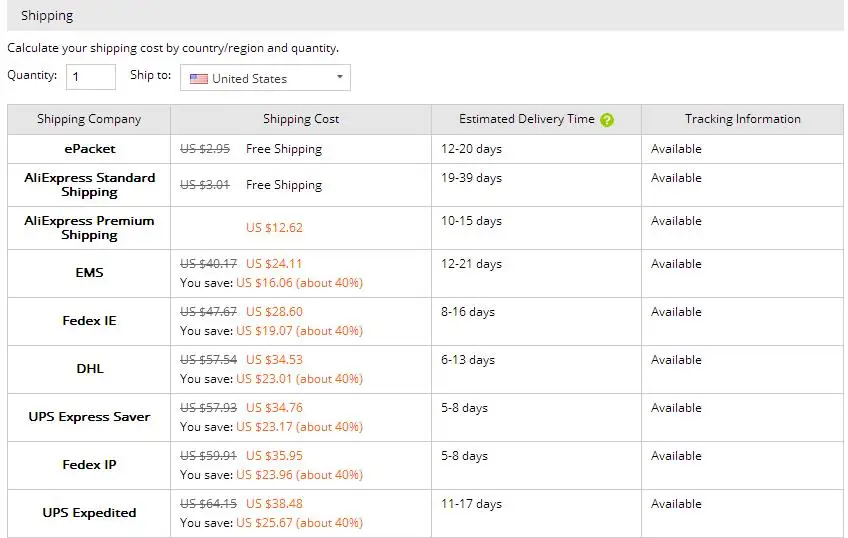Click the crossed-out US $59.91 price
The height and width of the screenshot is (538, 848).
click(x=208, y=456)
